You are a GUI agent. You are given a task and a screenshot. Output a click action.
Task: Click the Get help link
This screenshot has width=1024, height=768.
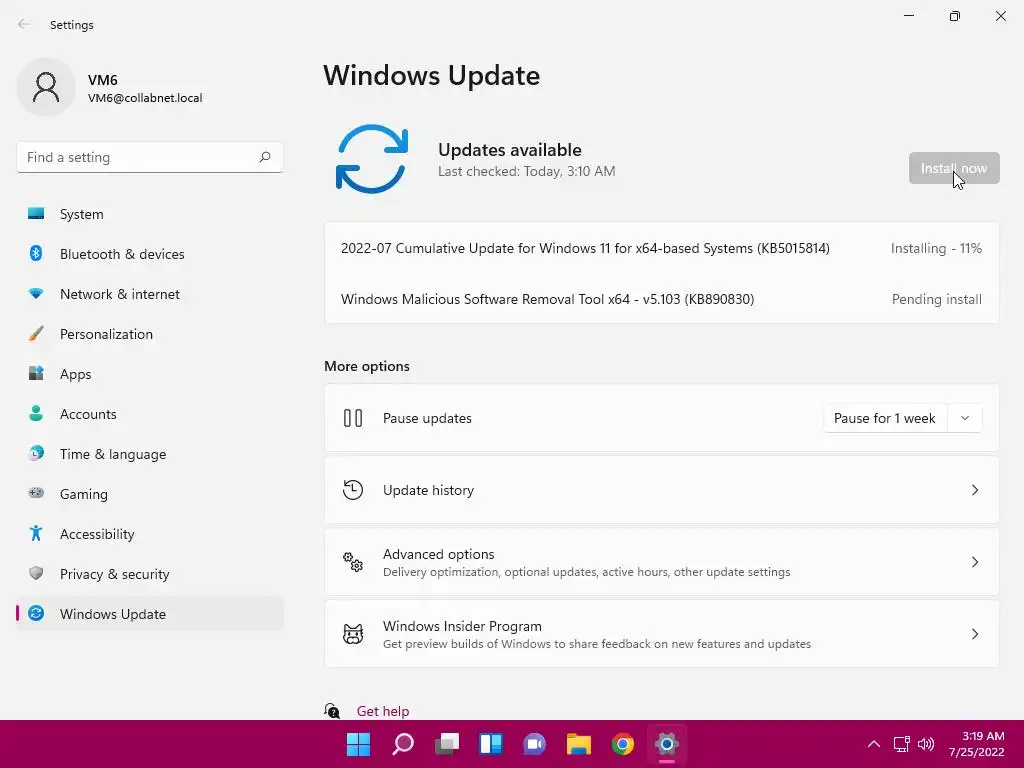[383, 711]
